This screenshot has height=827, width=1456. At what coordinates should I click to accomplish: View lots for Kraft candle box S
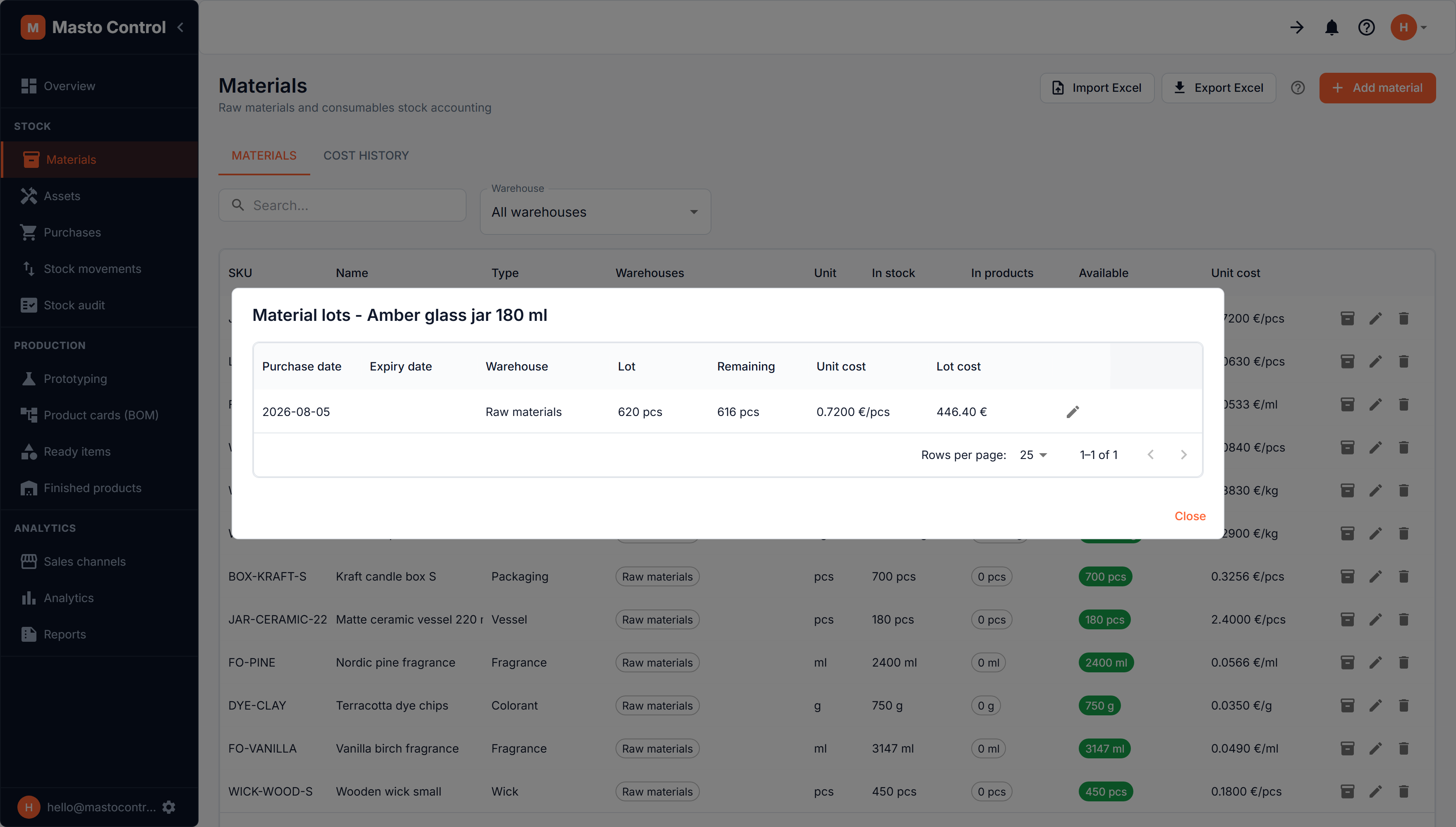tap(1348, 576)
